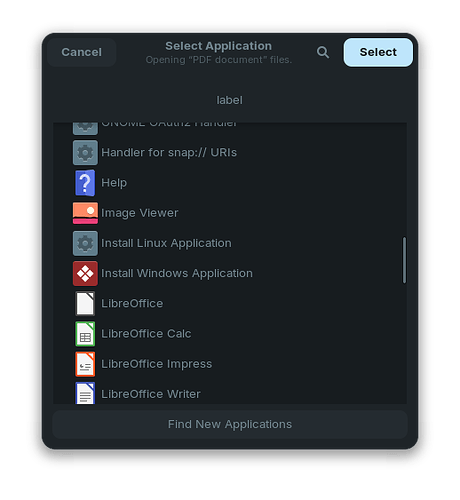Open the search magnifier icon

(323, 52)
